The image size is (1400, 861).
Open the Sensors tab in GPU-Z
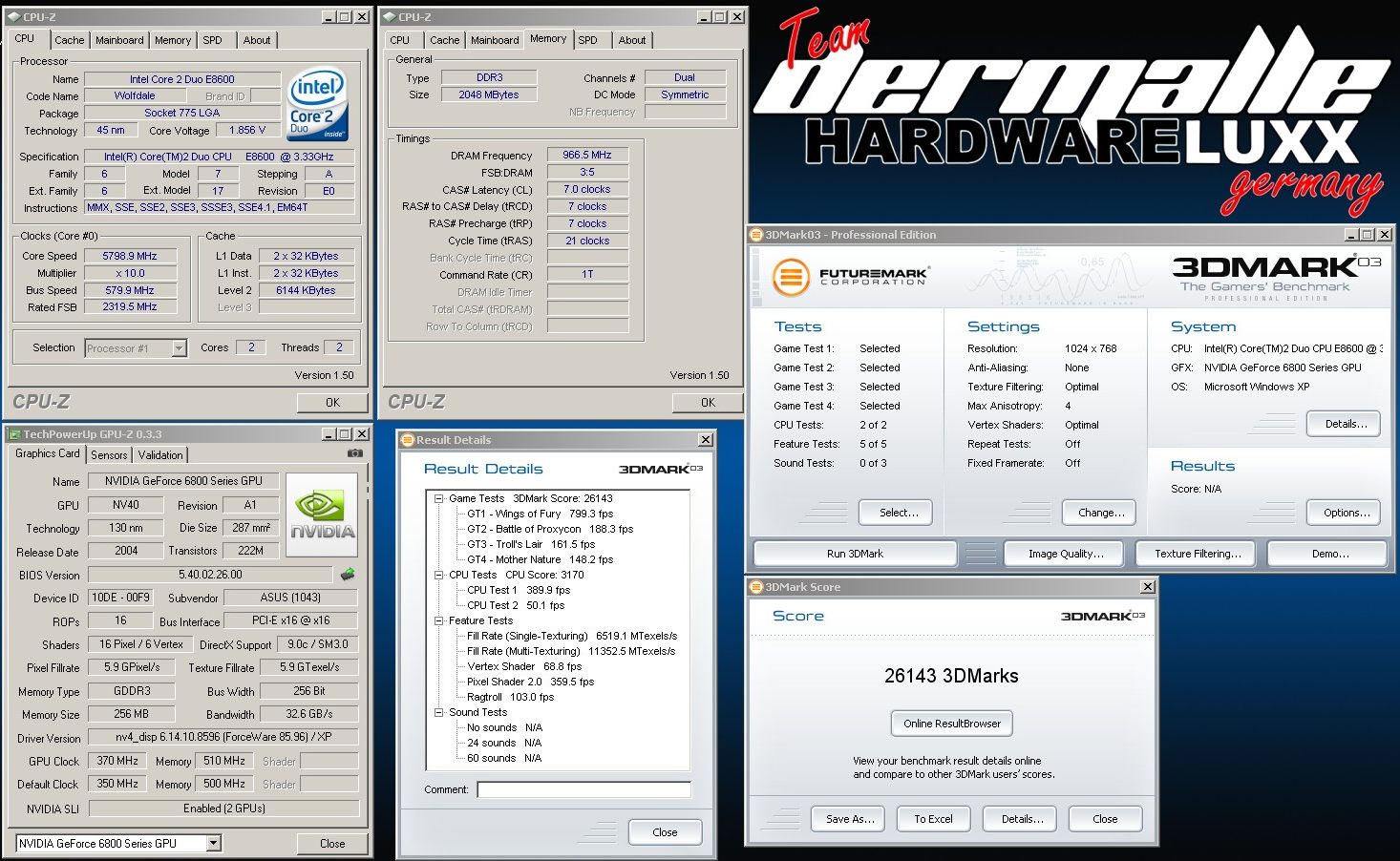tap(109, 455)
